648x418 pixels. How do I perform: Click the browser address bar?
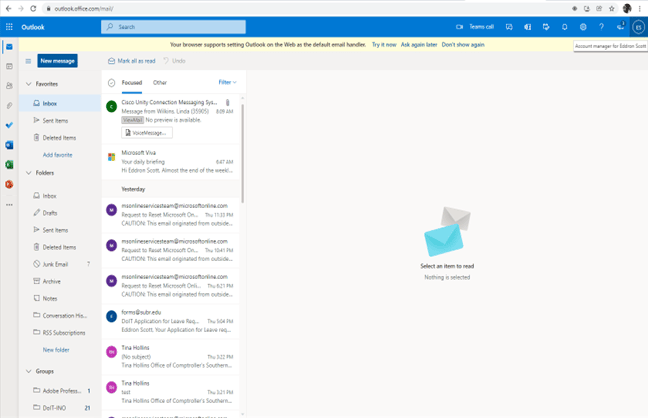[306, 8]
